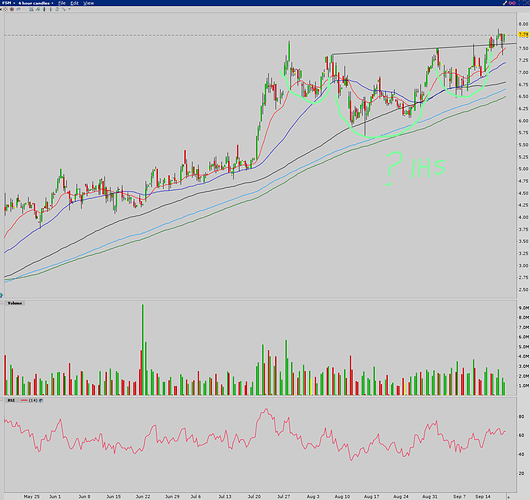Click the pink chain-link group icon
530x500 pixels.
click(x=512, y=3)
